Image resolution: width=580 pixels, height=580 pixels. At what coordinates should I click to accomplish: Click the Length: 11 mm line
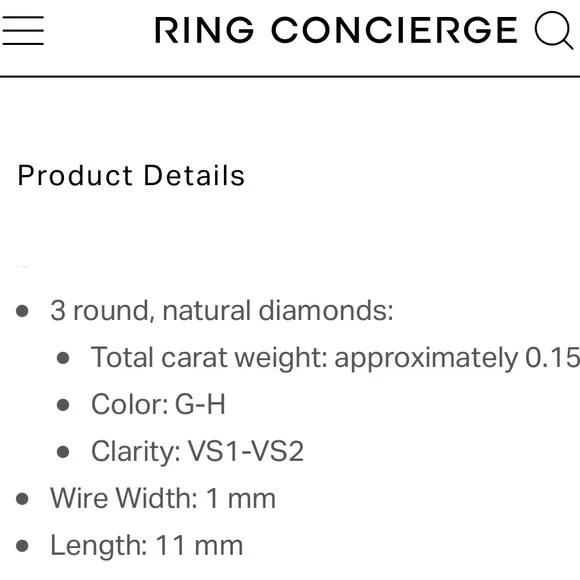click(147, 546)
